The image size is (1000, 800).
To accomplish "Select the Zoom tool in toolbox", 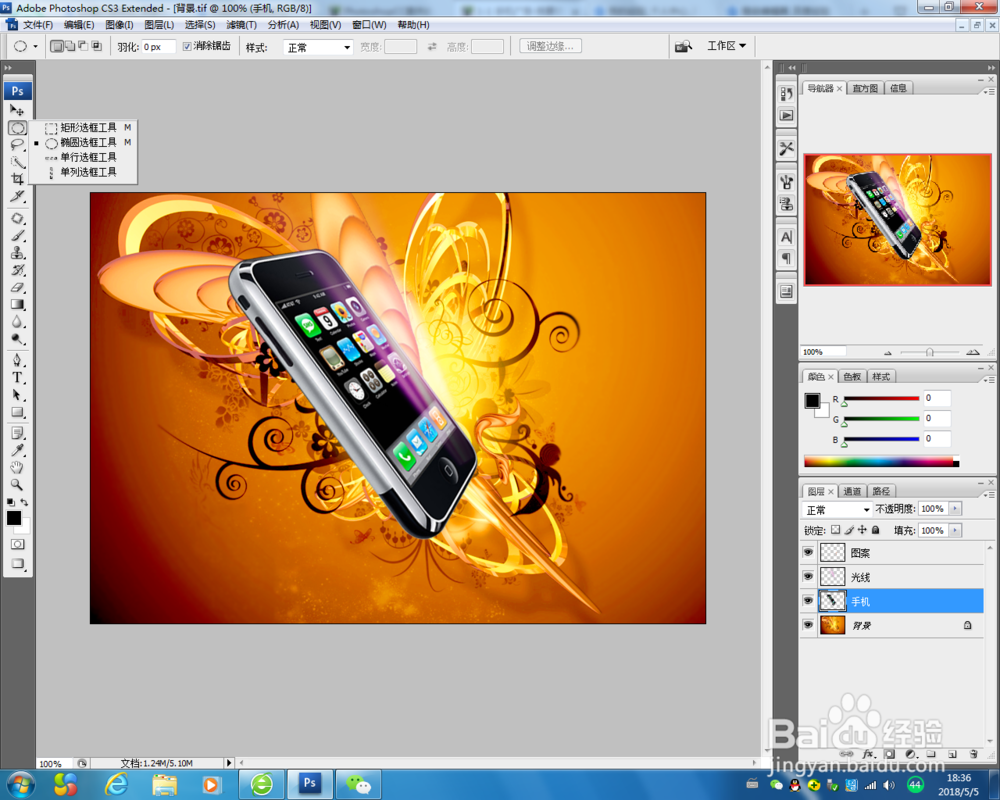I will (17, 485).
